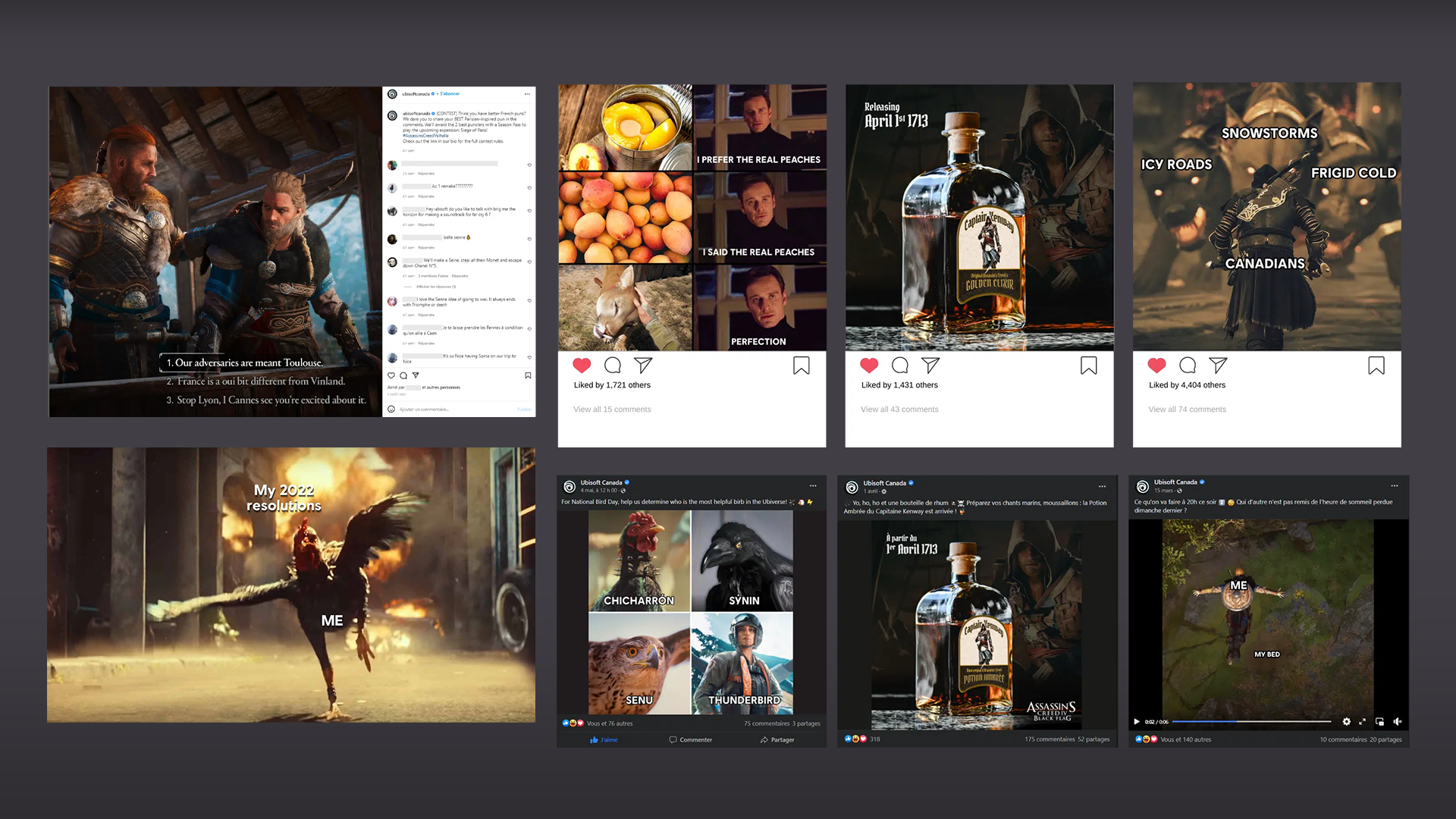Click the heart icon on peaches post

[582, 366]
